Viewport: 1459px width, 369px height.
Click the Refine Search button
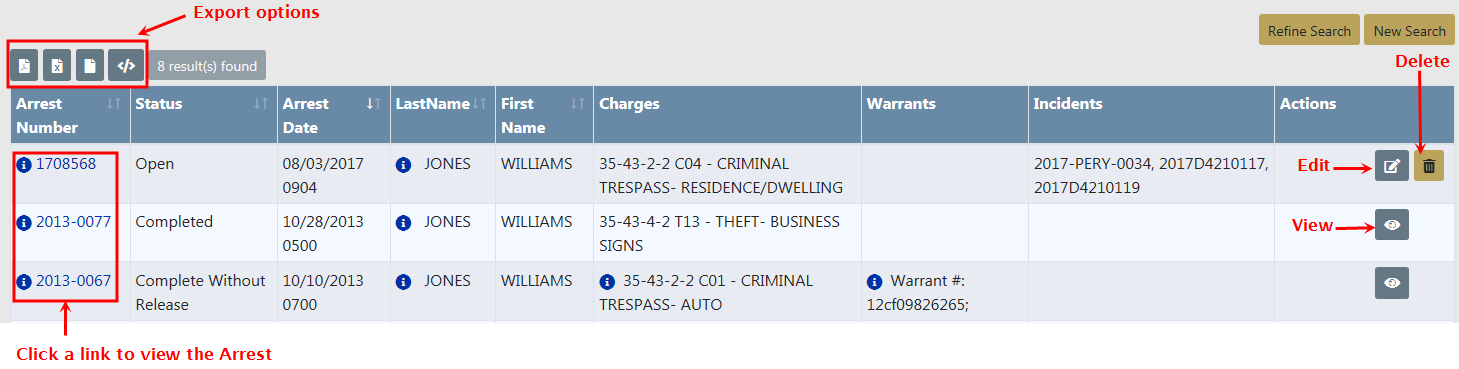[1309, 31]
